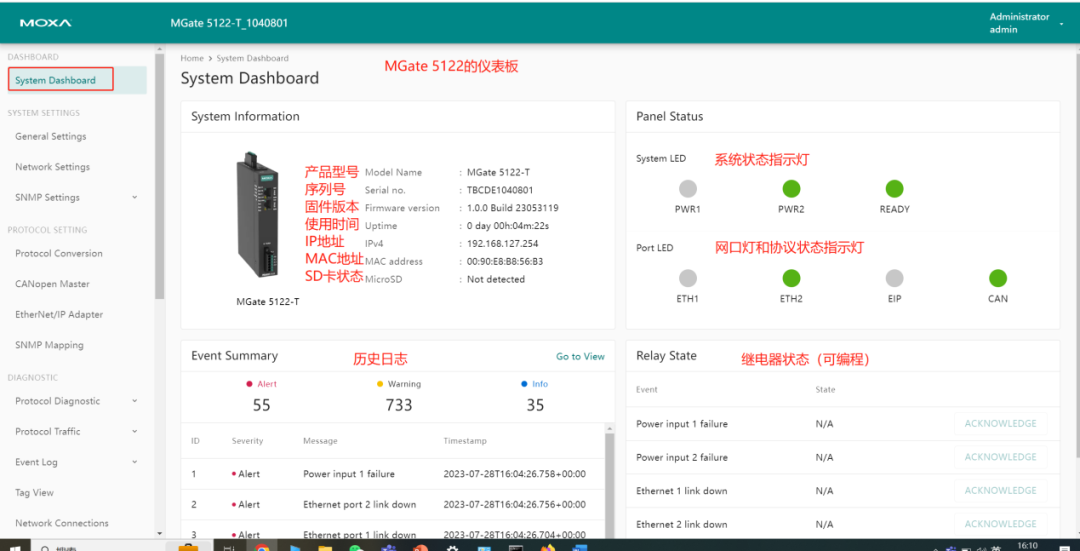Click the Timestamp column header
The height and width of the screenshot is (551, 1080).
(464, 441)
